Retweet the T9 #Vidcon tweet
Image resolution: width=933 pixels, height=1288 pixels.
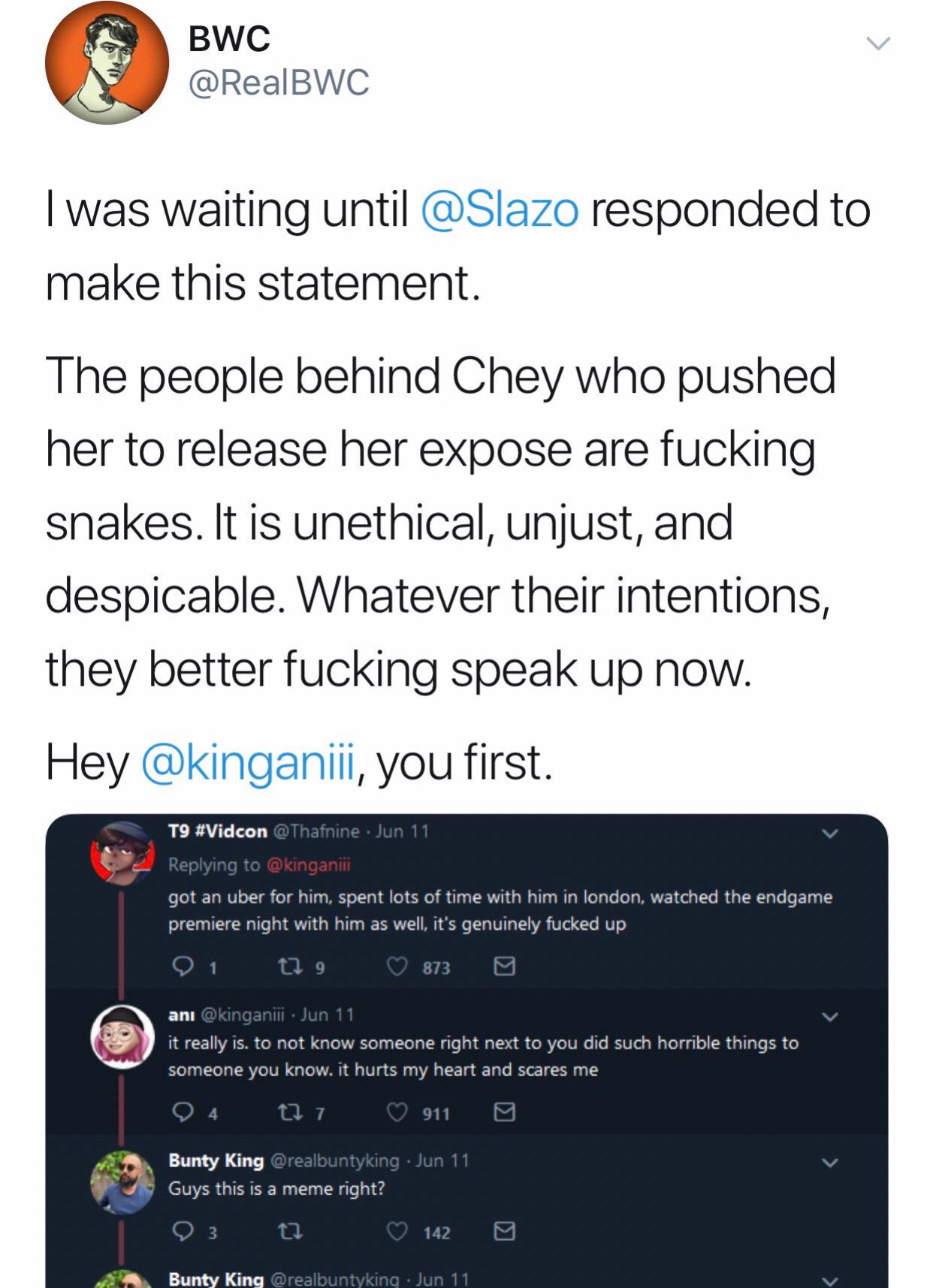click(289, 967)
